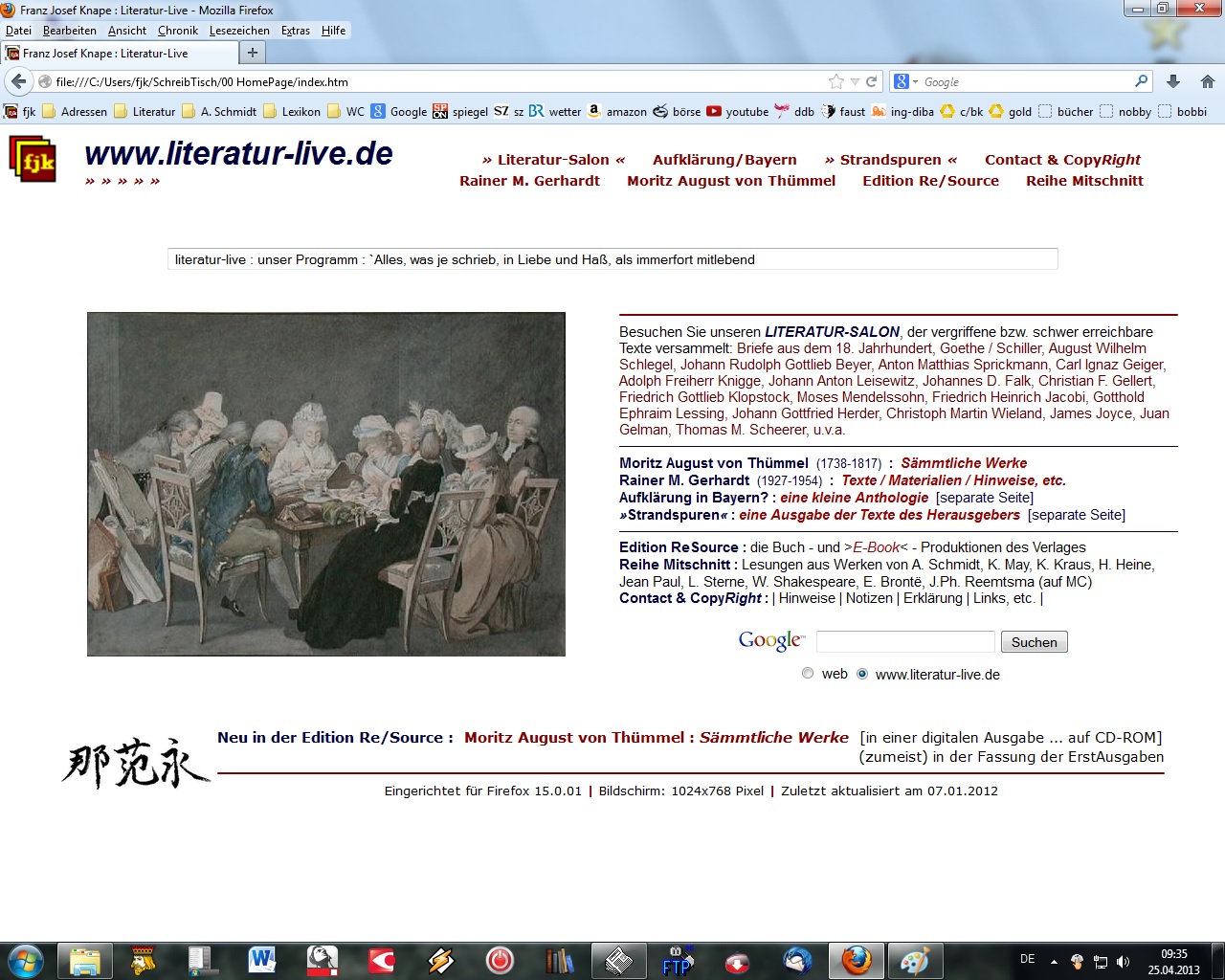Viewport: 1225px width, 980px height.
Task: Open the Lexikon bookmark folder
Action: point(292,111)
